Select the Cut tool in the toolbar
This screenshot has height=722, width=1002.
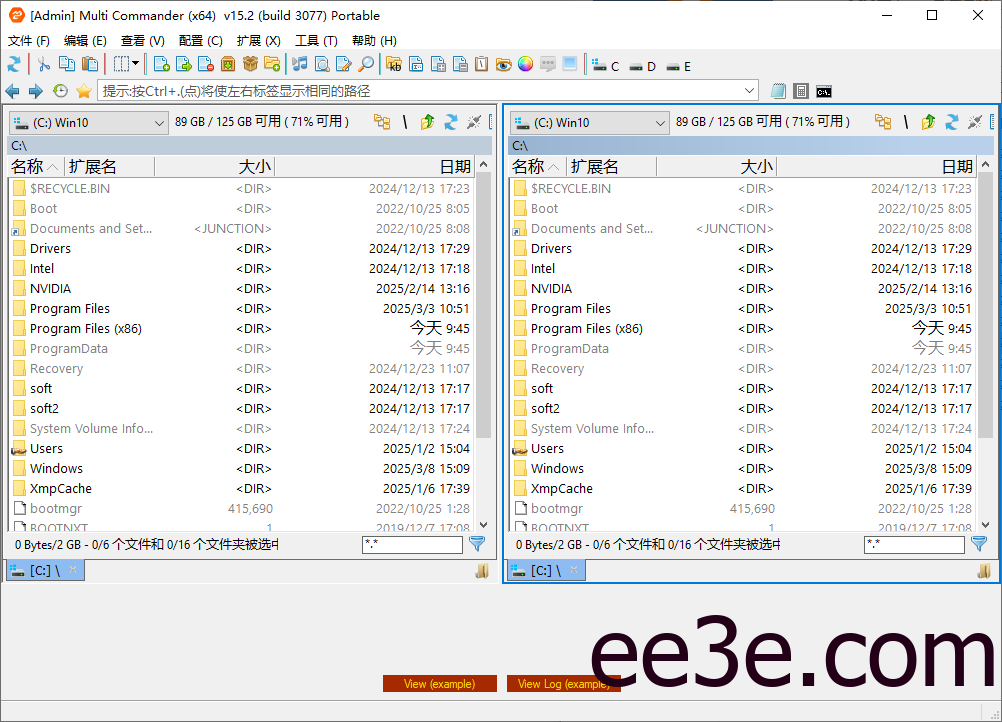point(43,66)
